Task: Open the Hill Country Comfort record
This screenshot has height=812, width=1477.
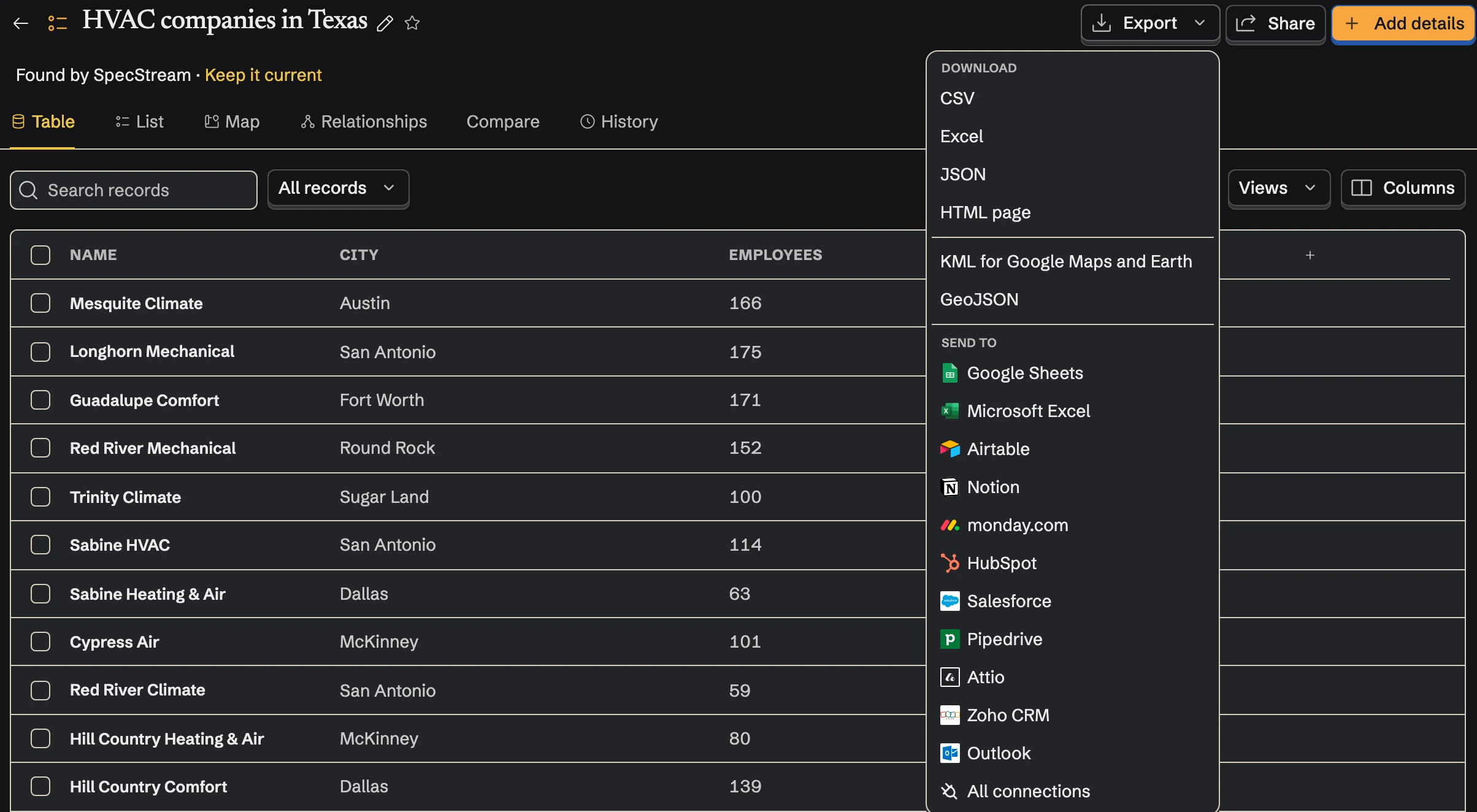Action: 148,786
